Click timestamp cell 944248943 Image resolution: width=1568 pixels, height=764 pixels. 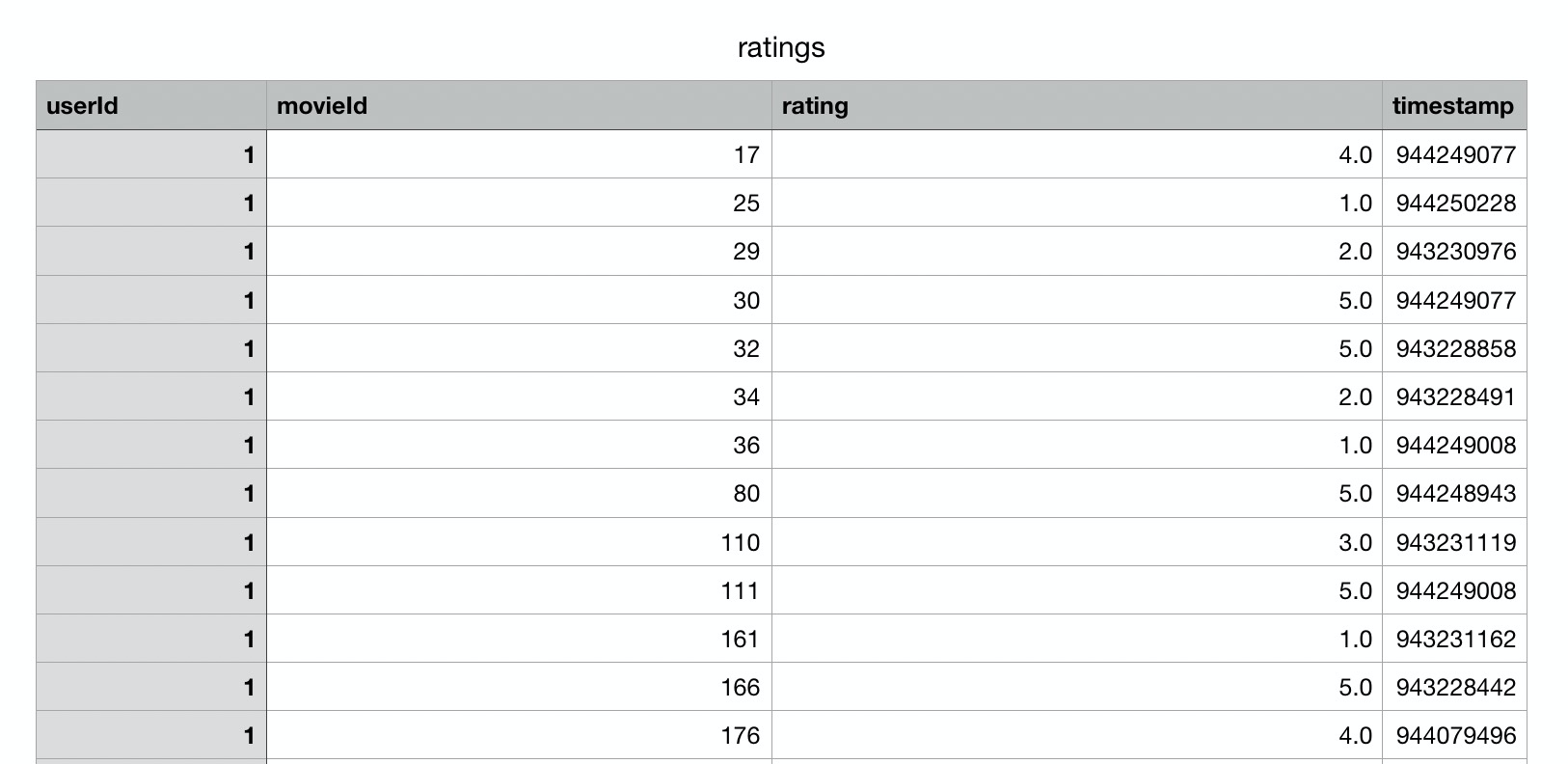(x=1454, y=493)
